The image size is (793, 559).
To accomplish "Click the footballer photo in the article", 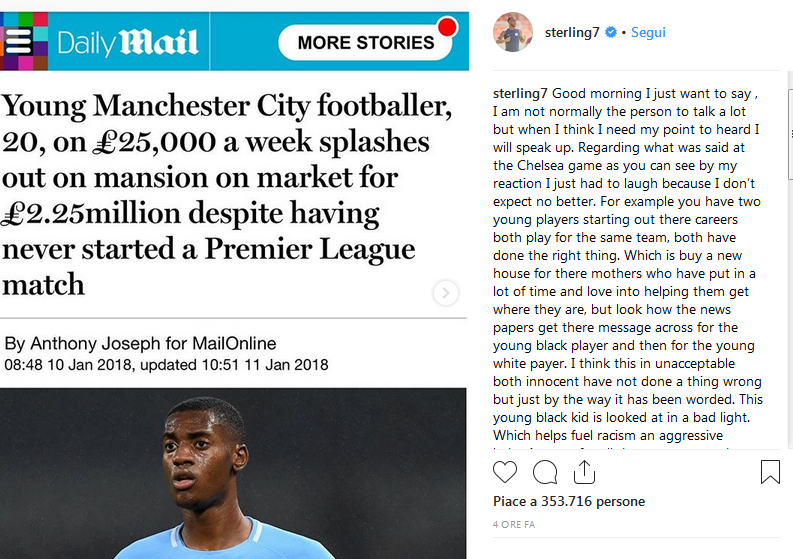I will pos(233,474).
